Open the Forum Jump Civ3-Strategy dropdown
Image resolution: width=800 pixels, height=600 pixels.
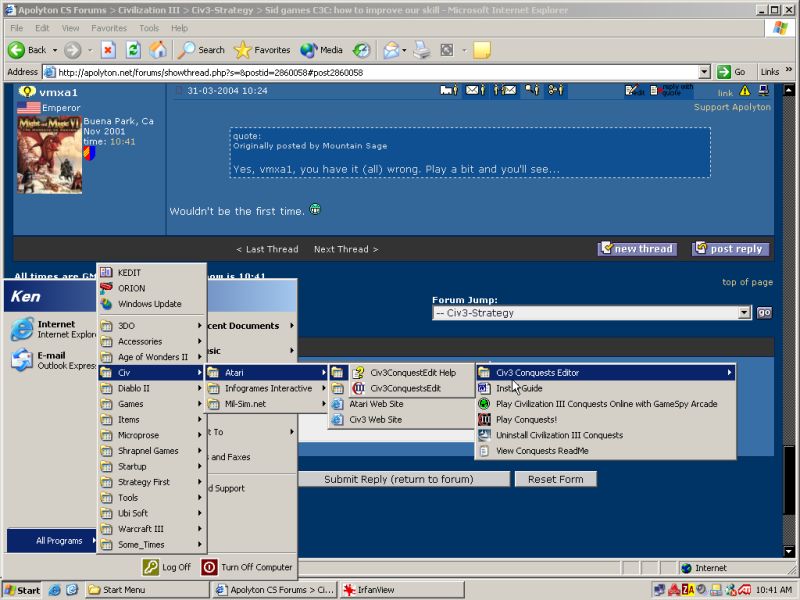tap(592, 313)
